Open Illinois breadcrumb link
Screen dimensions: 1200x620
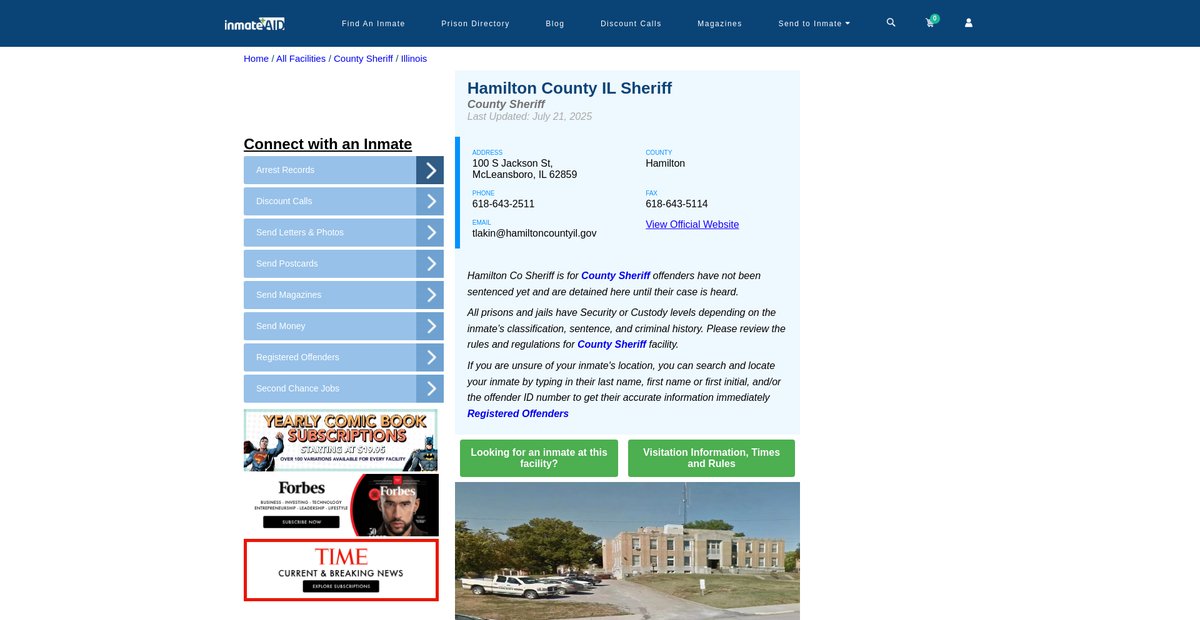pos(414,59)
